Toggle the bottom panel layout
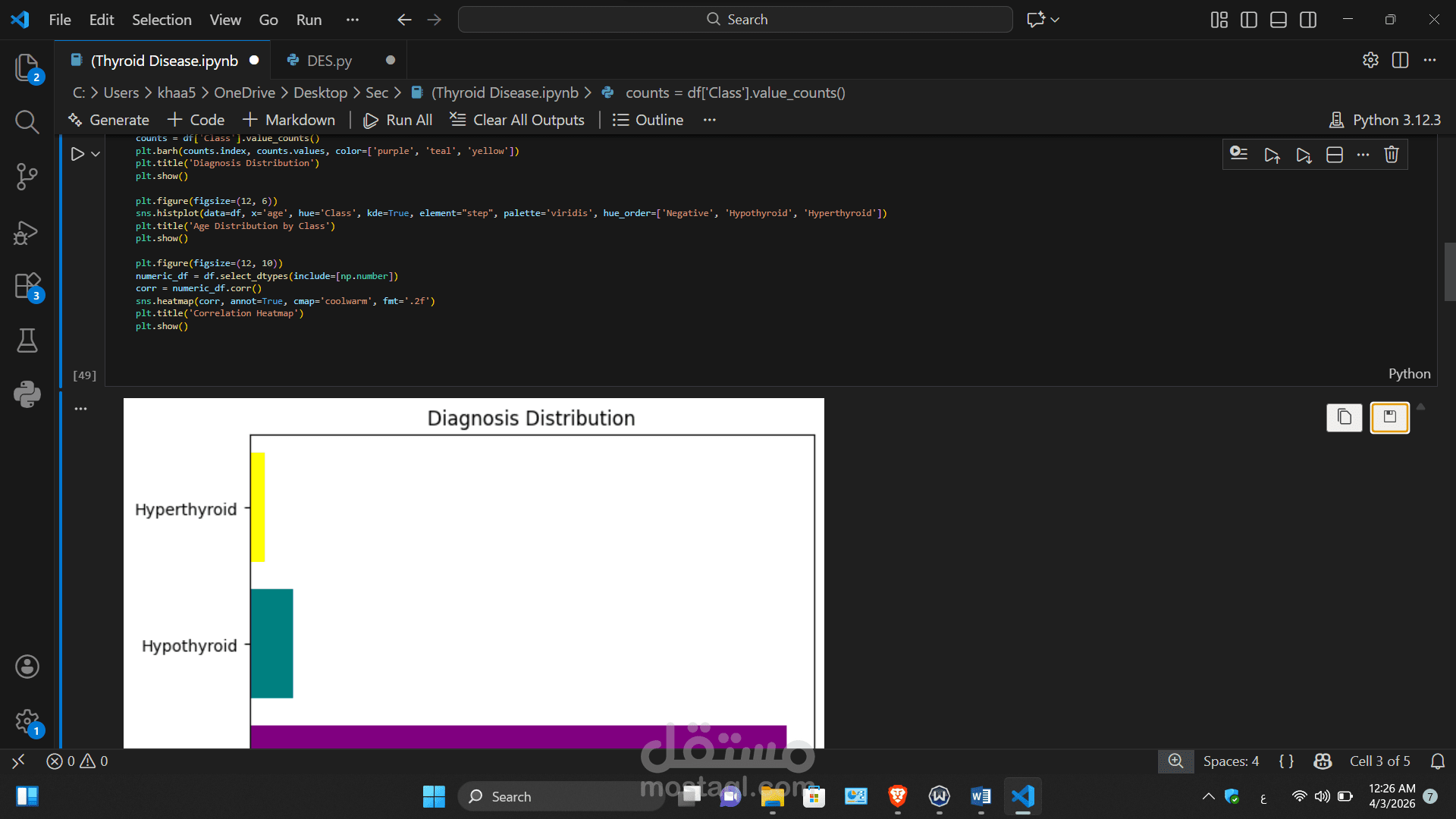The image size is (1456, 819). coord(1279,20)
